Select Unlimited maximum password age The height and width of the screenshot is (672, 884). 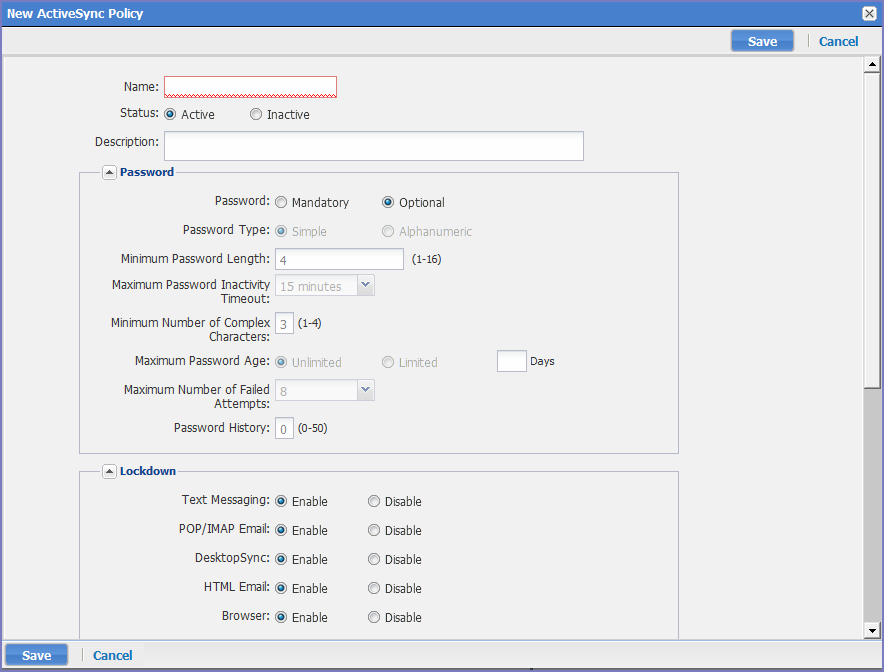coord(281,362)
